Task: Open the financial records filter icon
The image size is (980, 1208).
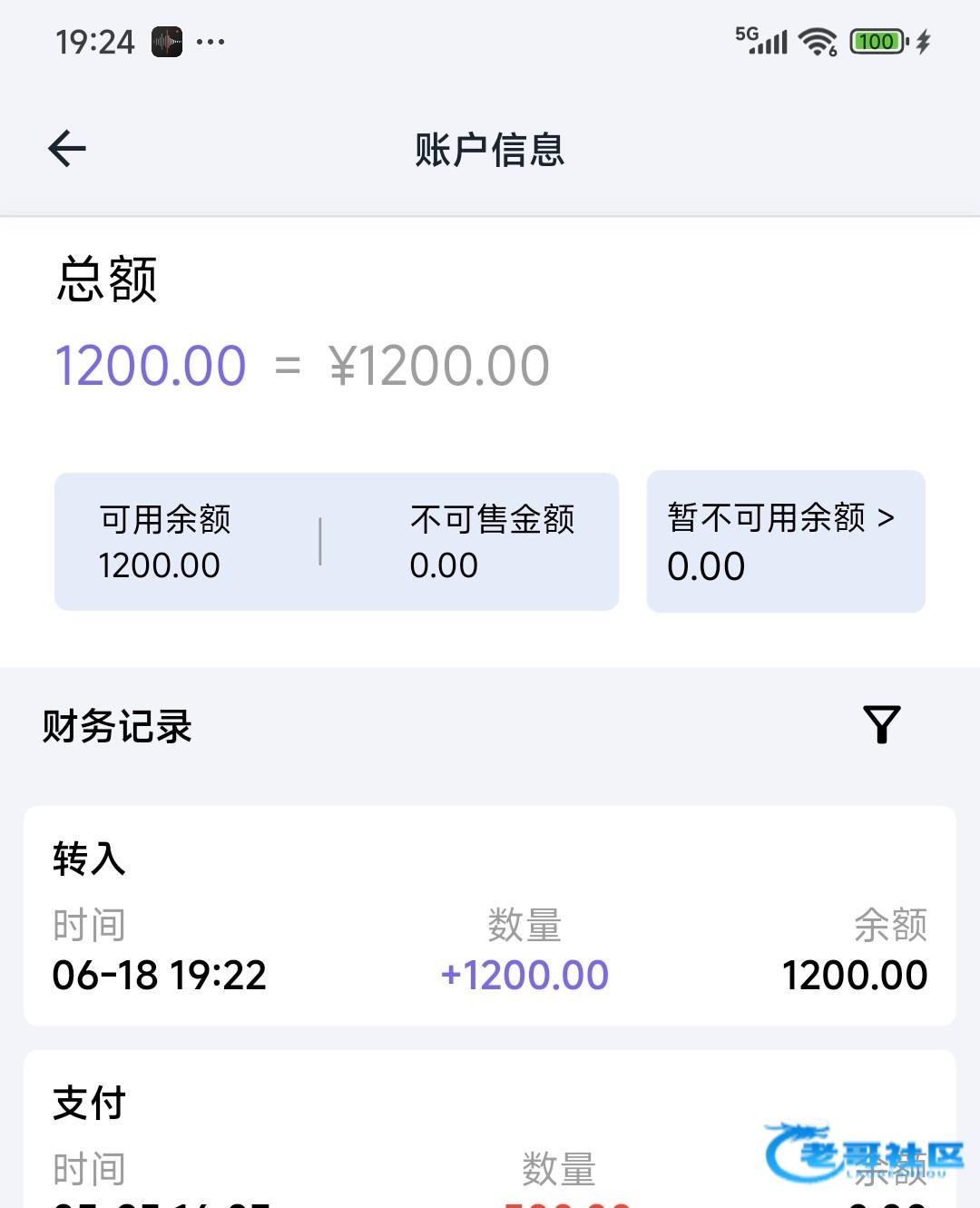Action: click(x=881, y=724)
